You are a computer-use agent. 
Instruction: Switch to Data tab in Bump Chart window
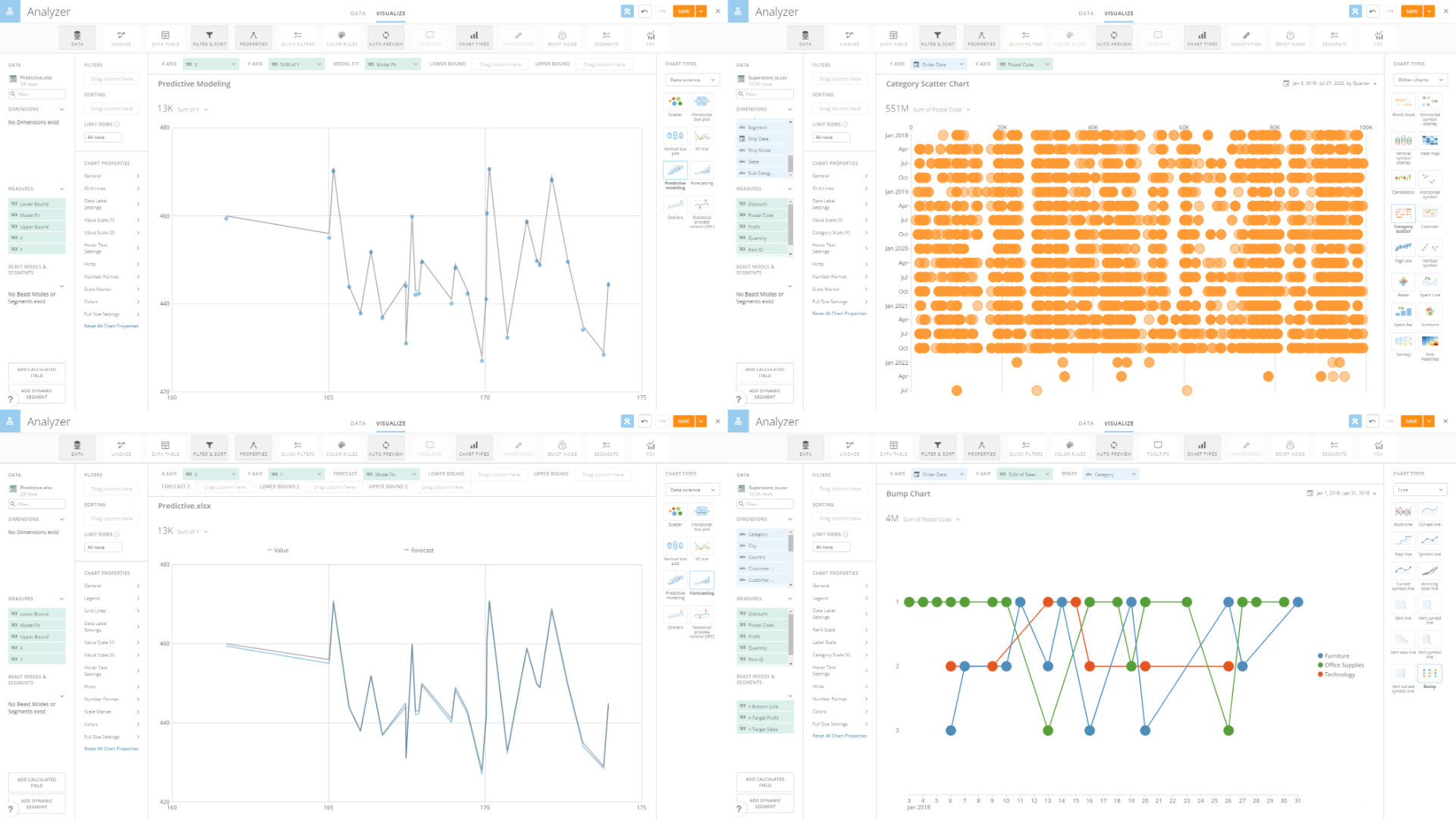(x=1086, y=423)
